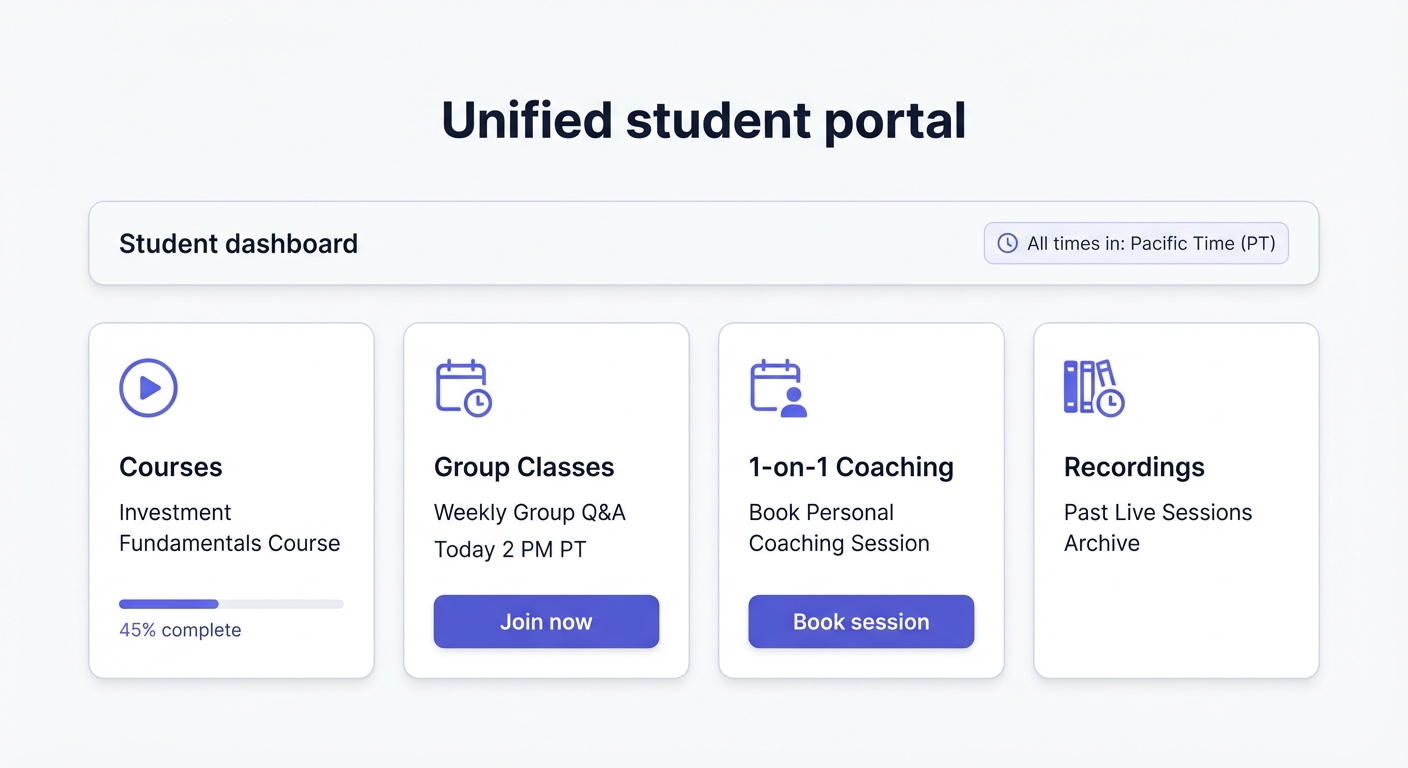Select the Courses play icon

(148, 388)
